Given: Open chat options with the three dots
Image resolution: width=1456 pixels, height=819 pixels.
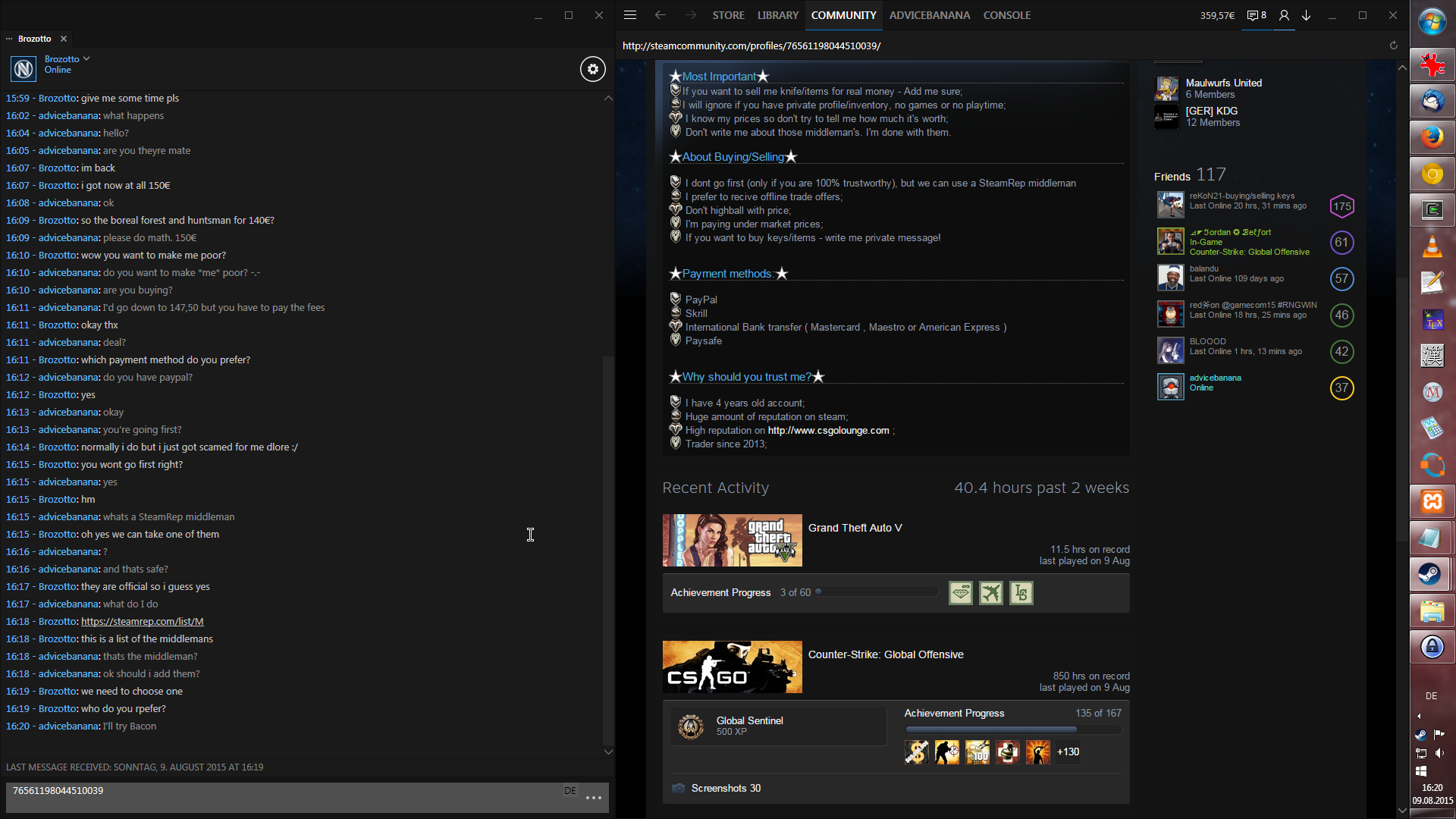Looking at the screenshot, I should (x=594, y=798).
